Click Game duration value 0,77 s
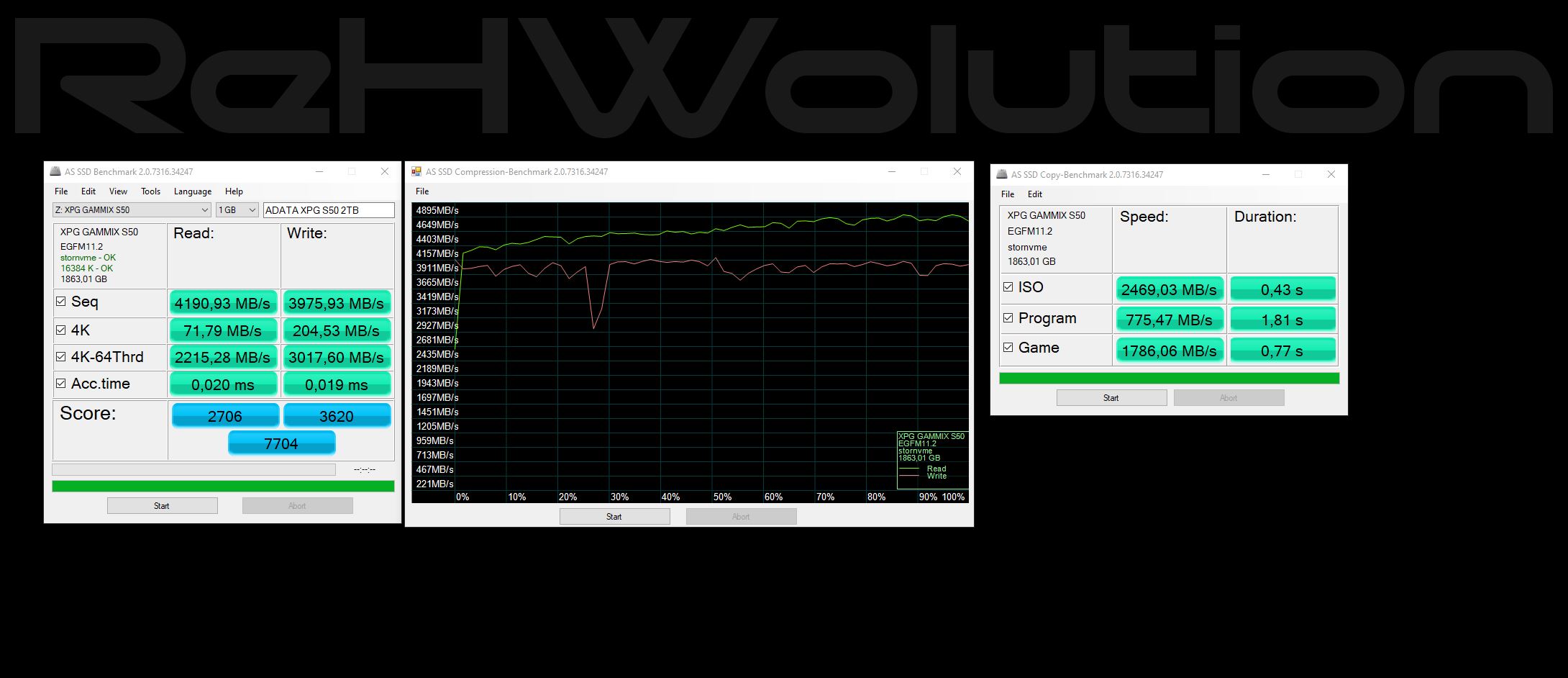 click(x=1282, y=351)
